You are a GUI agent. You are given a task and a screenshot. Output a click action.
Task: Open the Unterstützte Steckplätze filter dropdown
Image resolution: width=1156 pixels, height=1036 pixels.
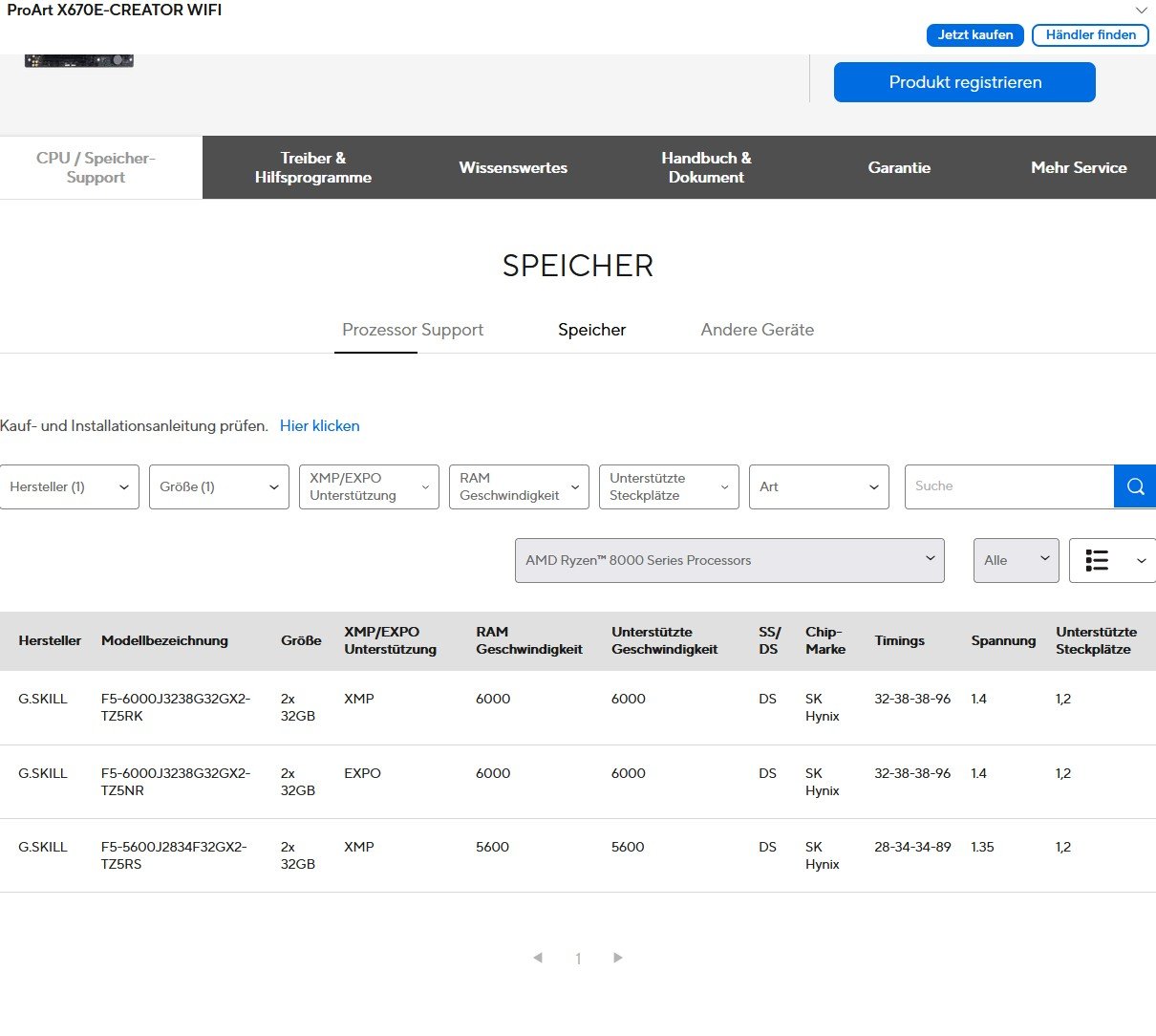pyautogui.click(x=669, y=486)
